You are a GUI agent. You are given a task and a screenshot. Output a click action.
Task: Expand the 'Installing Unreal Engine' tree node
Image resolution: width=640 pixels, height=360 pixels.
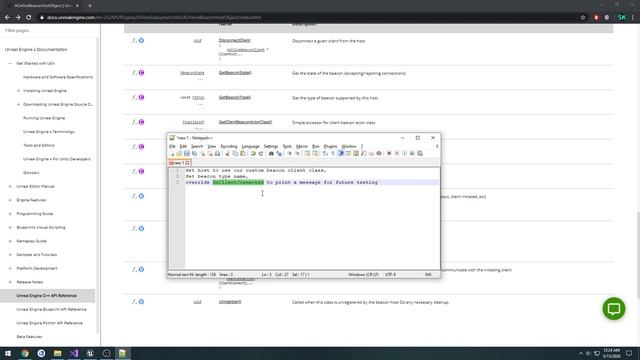pos(18,91)
